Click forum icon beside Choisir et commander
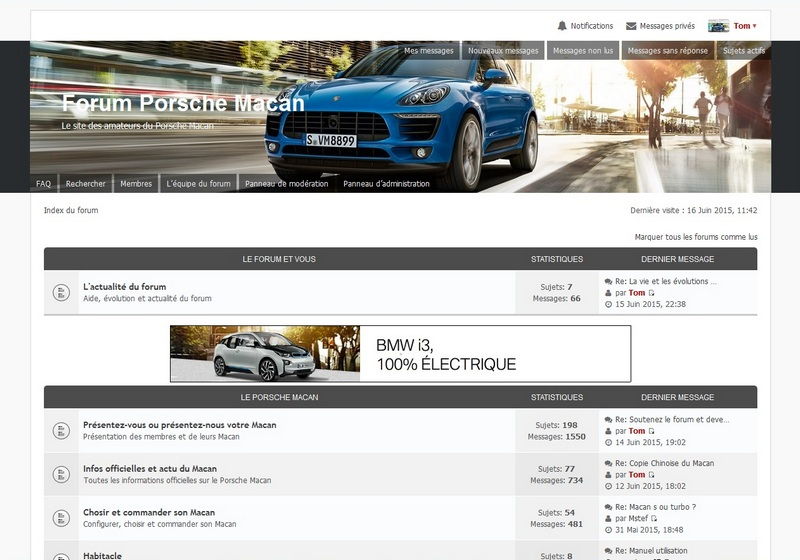 (61, 518)
